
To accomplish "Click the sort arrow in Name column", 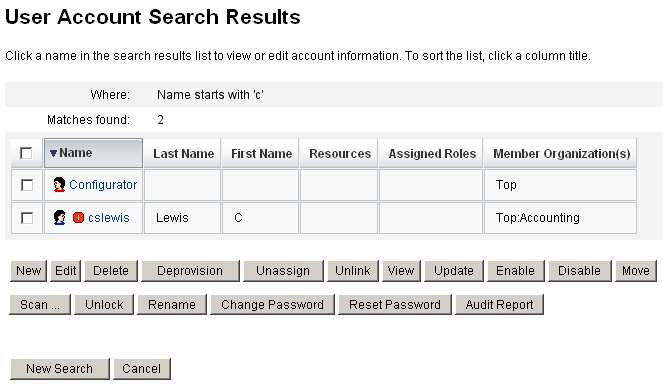I will pos(53,153).
